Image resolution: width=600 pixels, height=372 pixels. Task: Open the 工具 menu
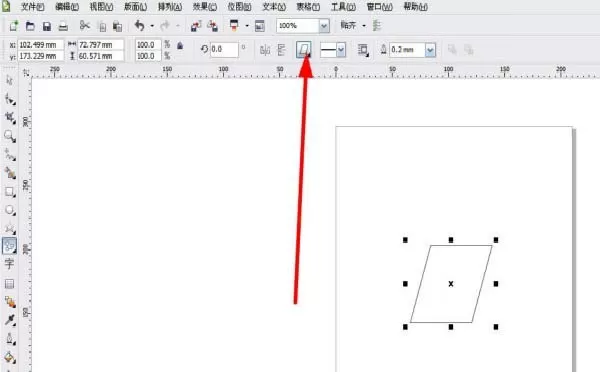click(343, 7)
